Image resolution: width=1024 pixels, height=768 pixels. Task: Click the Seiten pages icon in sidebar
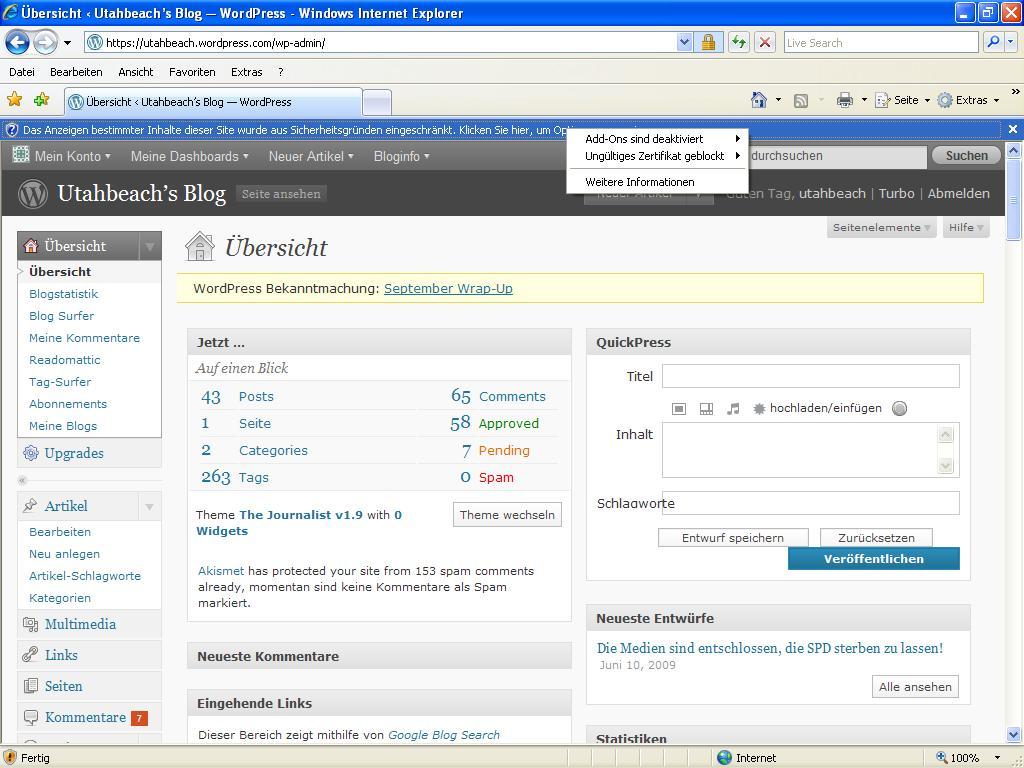31,686
